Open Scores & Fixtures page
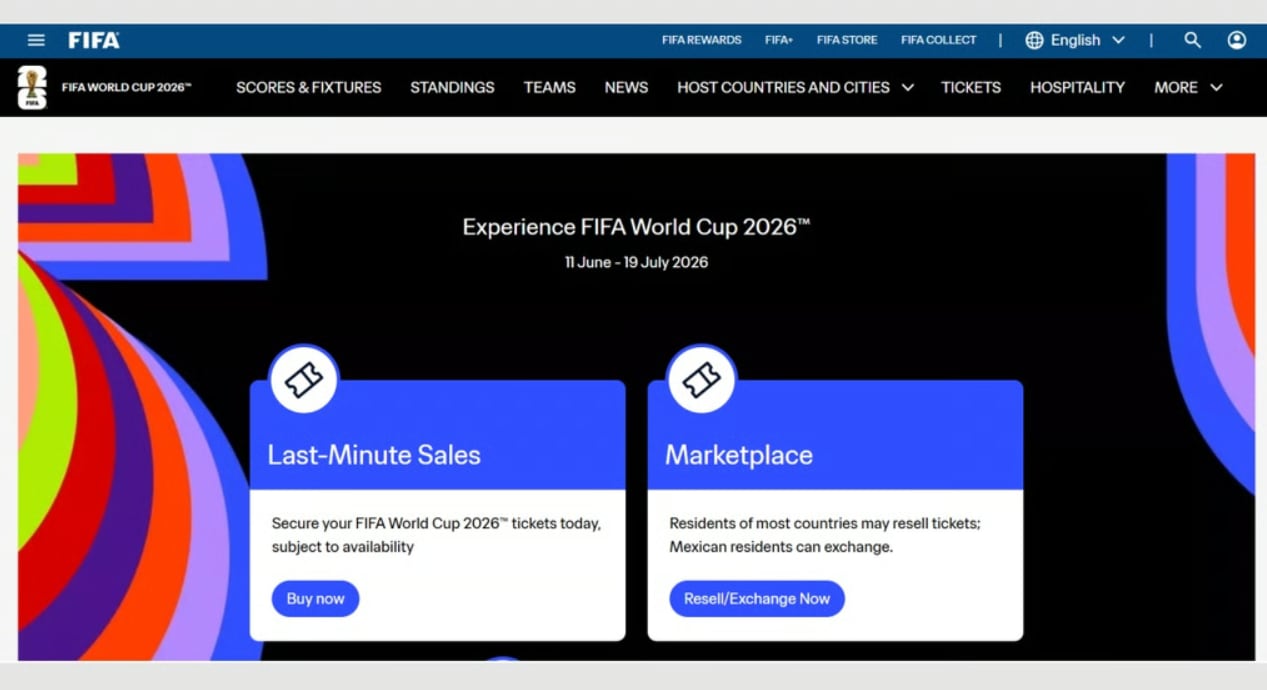This screenshot has height=690, width=1267. (309, 87)
